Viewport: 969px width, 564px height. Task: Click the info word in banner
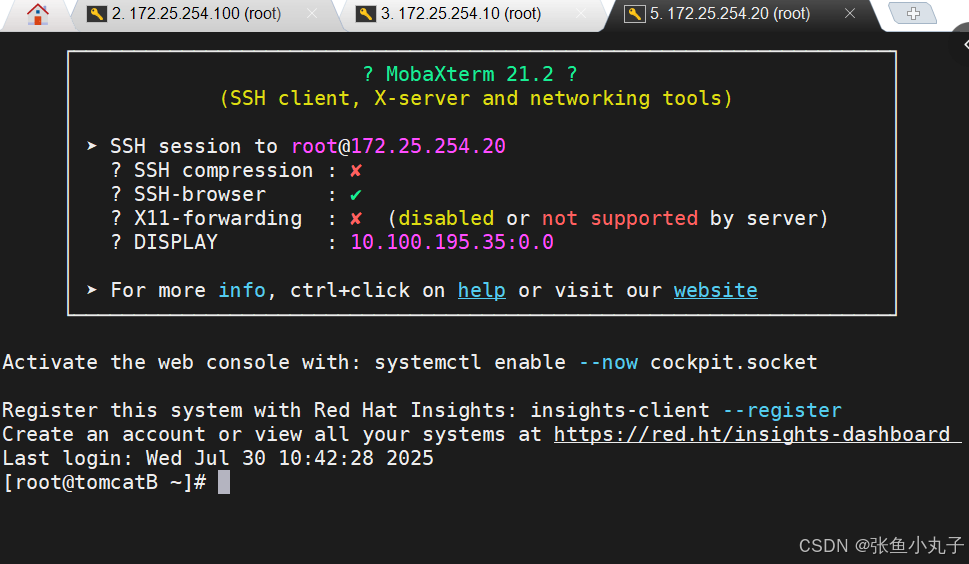click(x=242, y=290)
